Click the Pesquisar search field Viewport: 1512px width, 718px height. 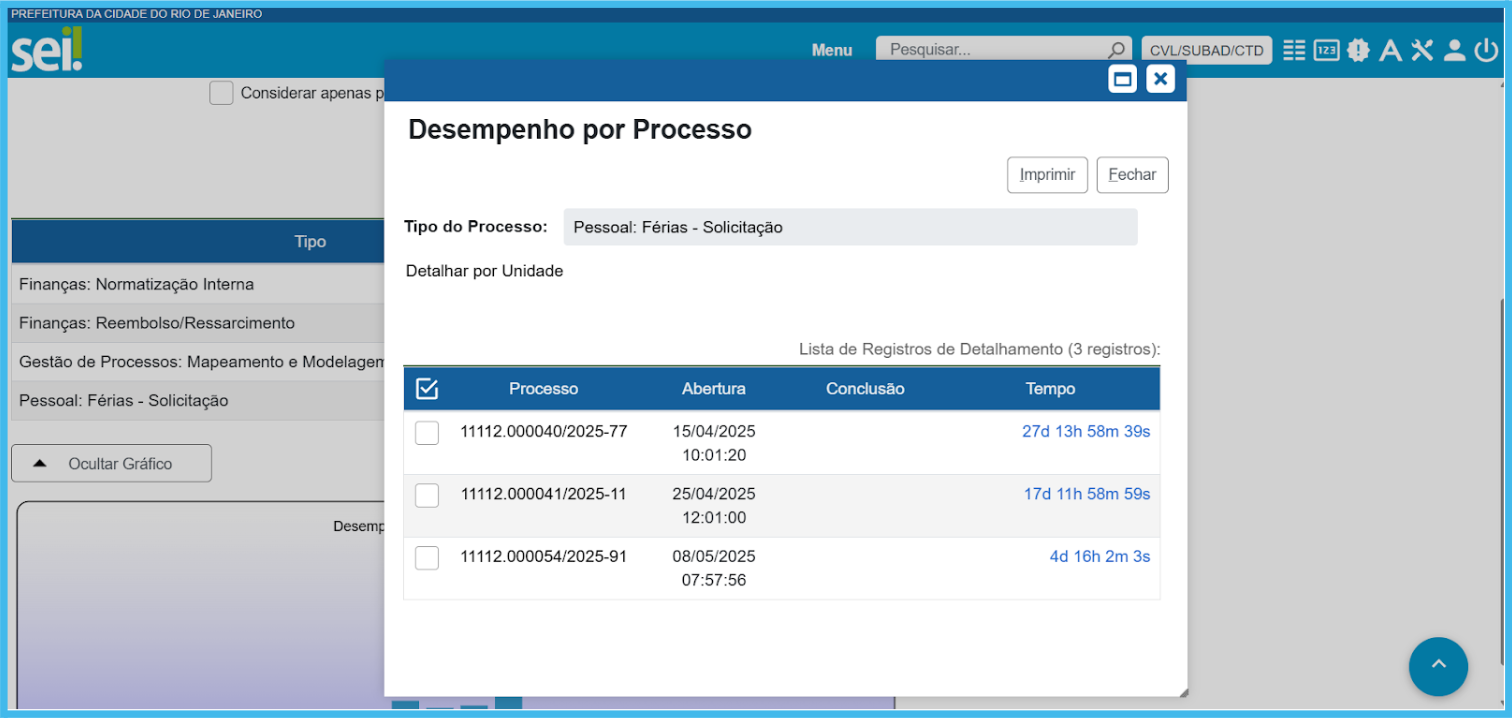click(x=990, y=50)
